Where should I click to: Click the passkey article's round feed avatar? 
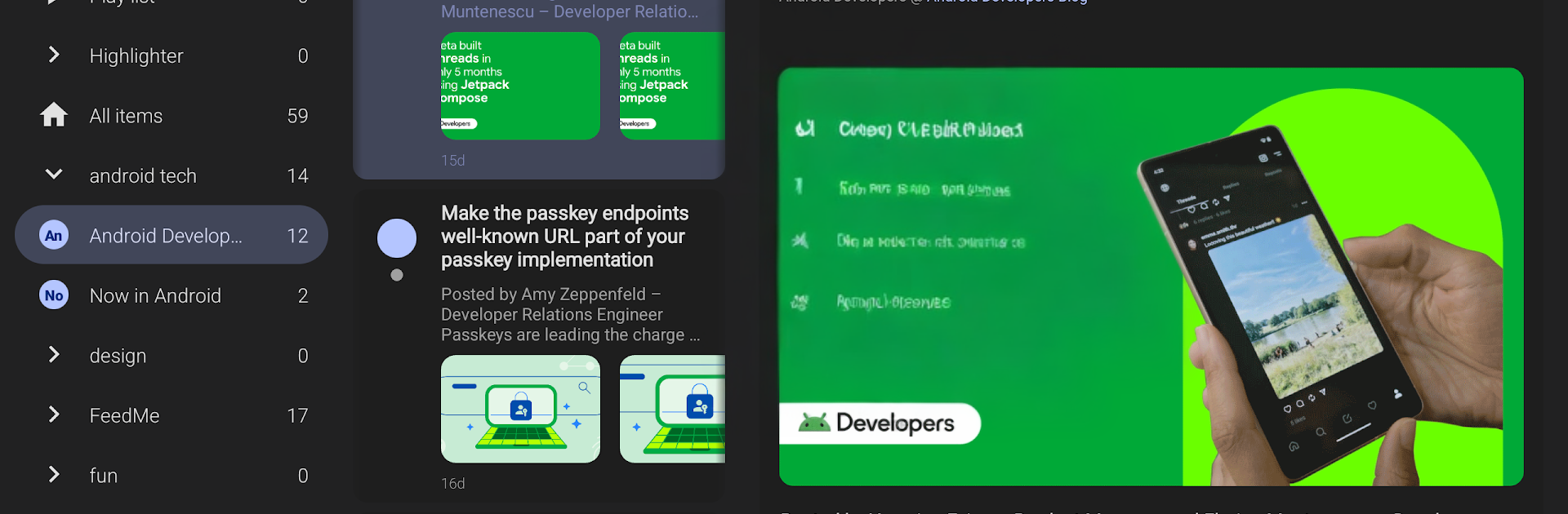[397, 238]
